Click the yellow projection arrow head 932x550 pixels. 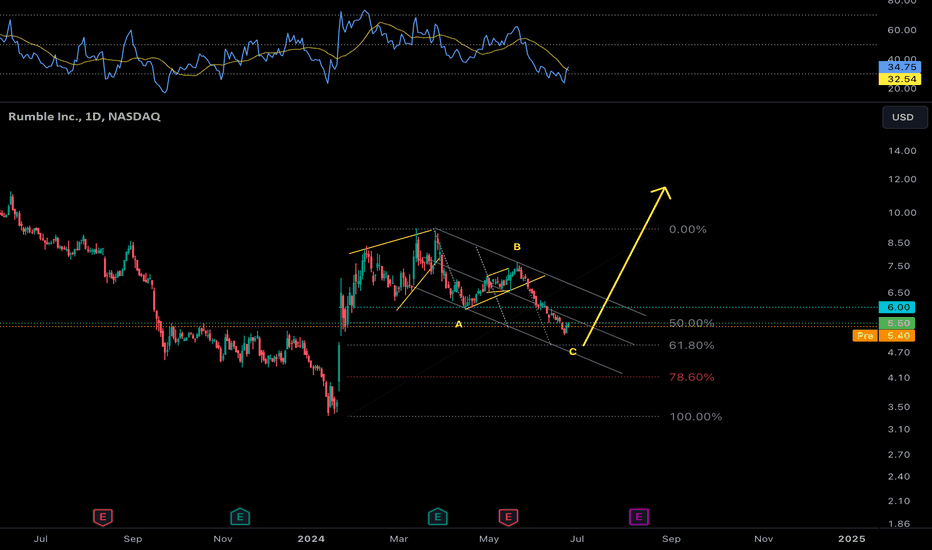663,193
